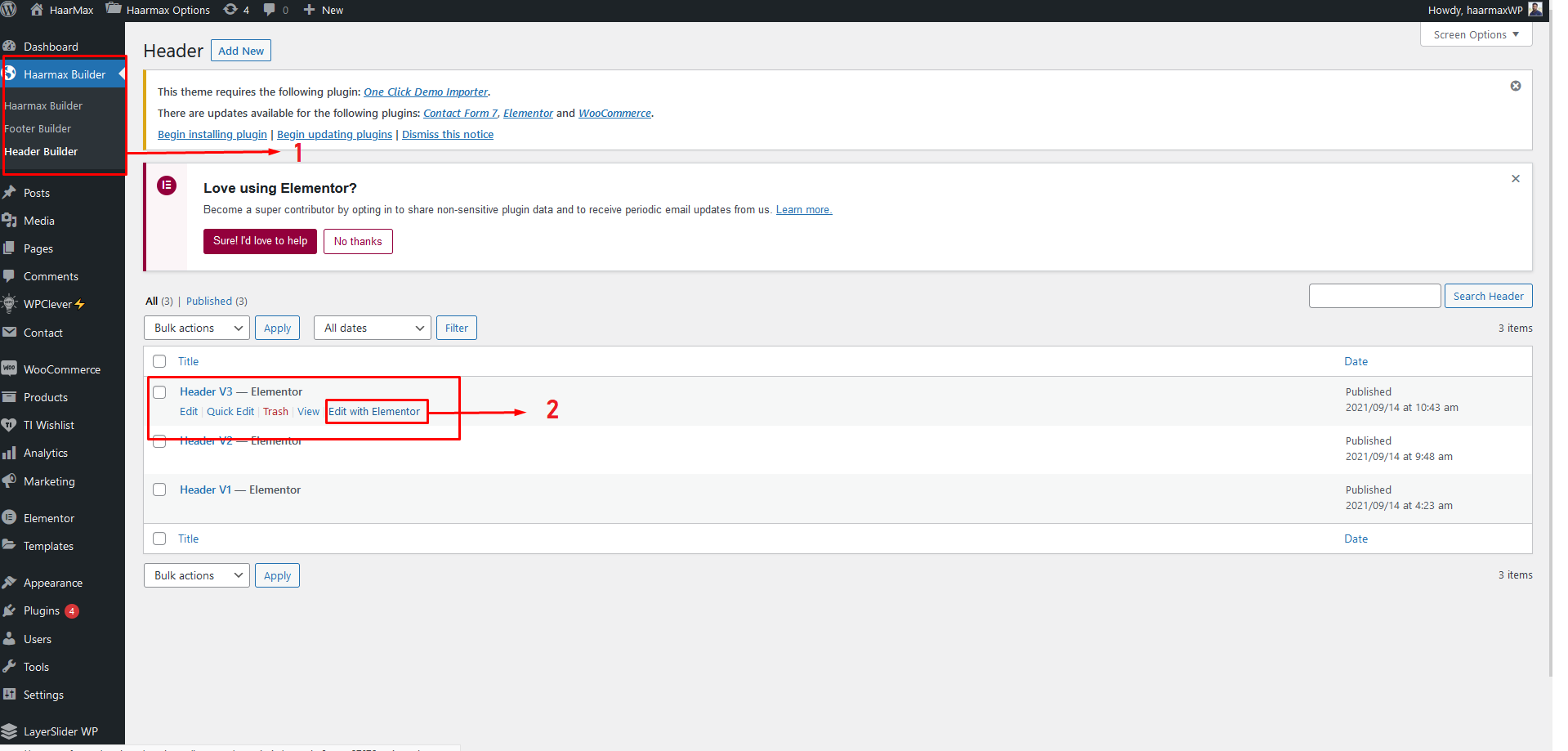Open the Header V1 title link
Screen dimensions: 1568x751
(205, 489)
